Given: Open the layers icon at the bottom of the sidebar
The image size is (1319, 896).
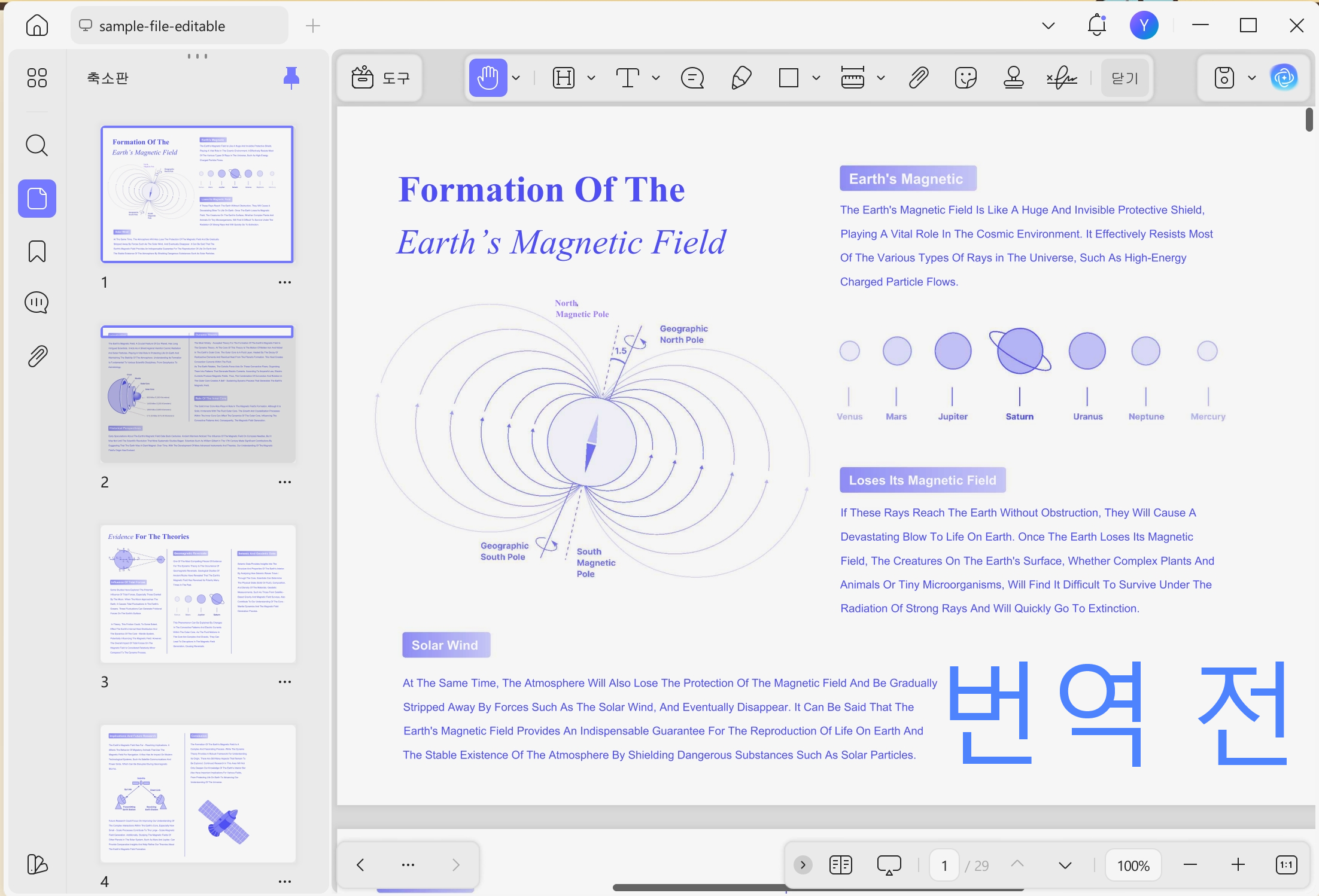Looking at the screenshot, I should [x=37, y=864].
